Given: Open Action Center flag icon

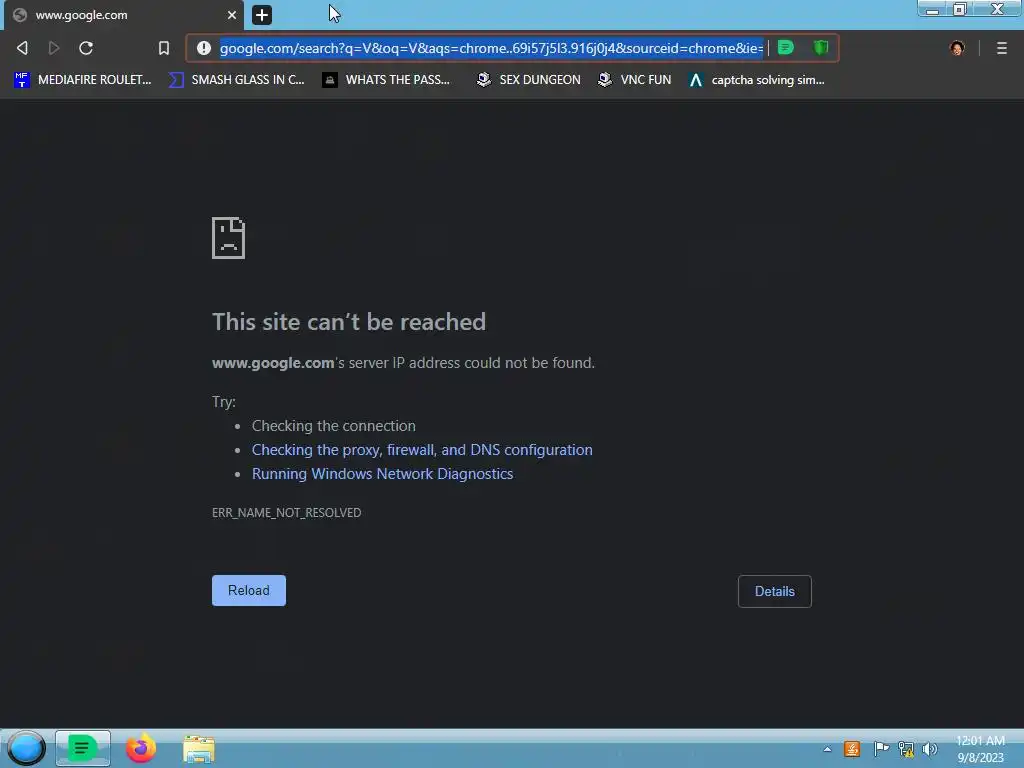Looking at the screenshot, I should 881,748.
